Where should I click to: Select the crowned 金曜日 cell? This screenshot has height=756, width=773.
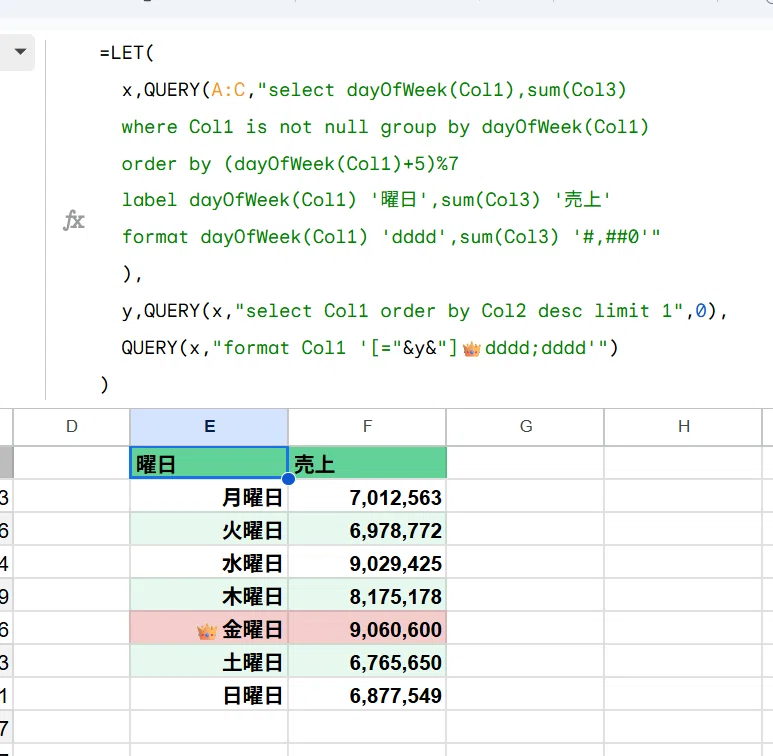[209, 629]
